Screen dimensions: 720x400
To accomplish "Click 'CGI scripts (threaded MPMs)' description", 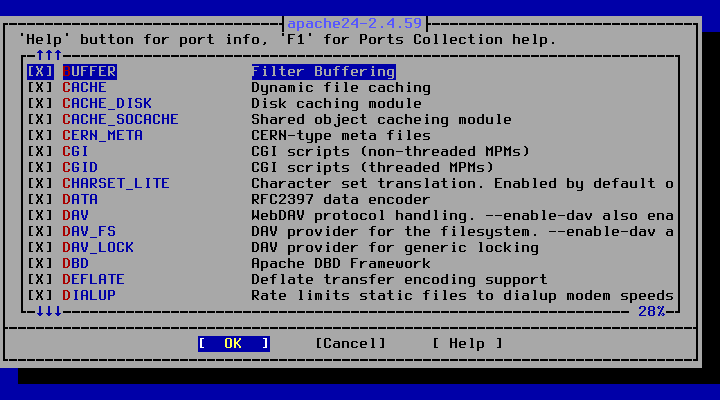I will [x=372, y=168].
